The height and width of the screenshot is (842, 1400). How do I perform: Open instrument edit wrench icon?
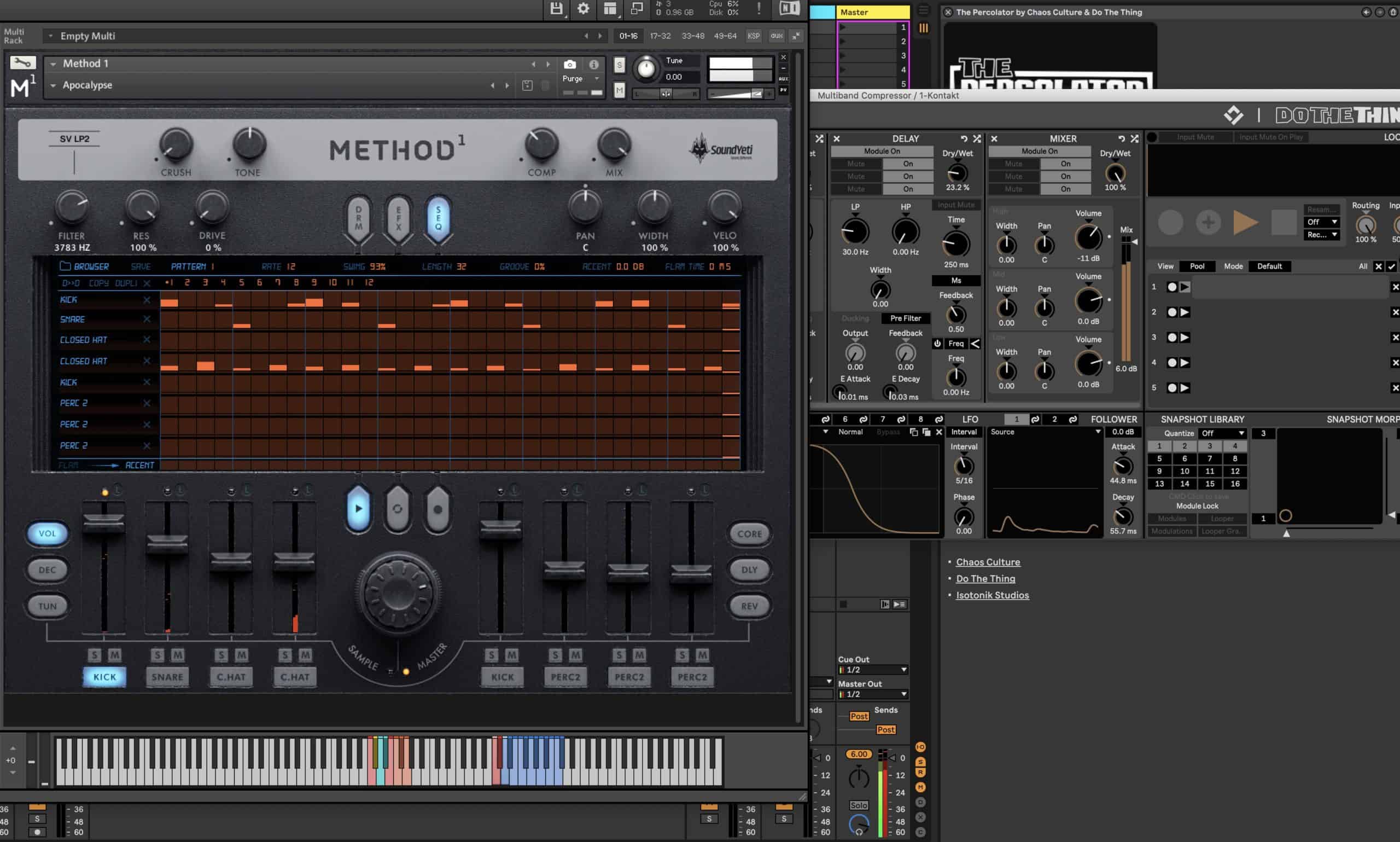click(22, 63)
